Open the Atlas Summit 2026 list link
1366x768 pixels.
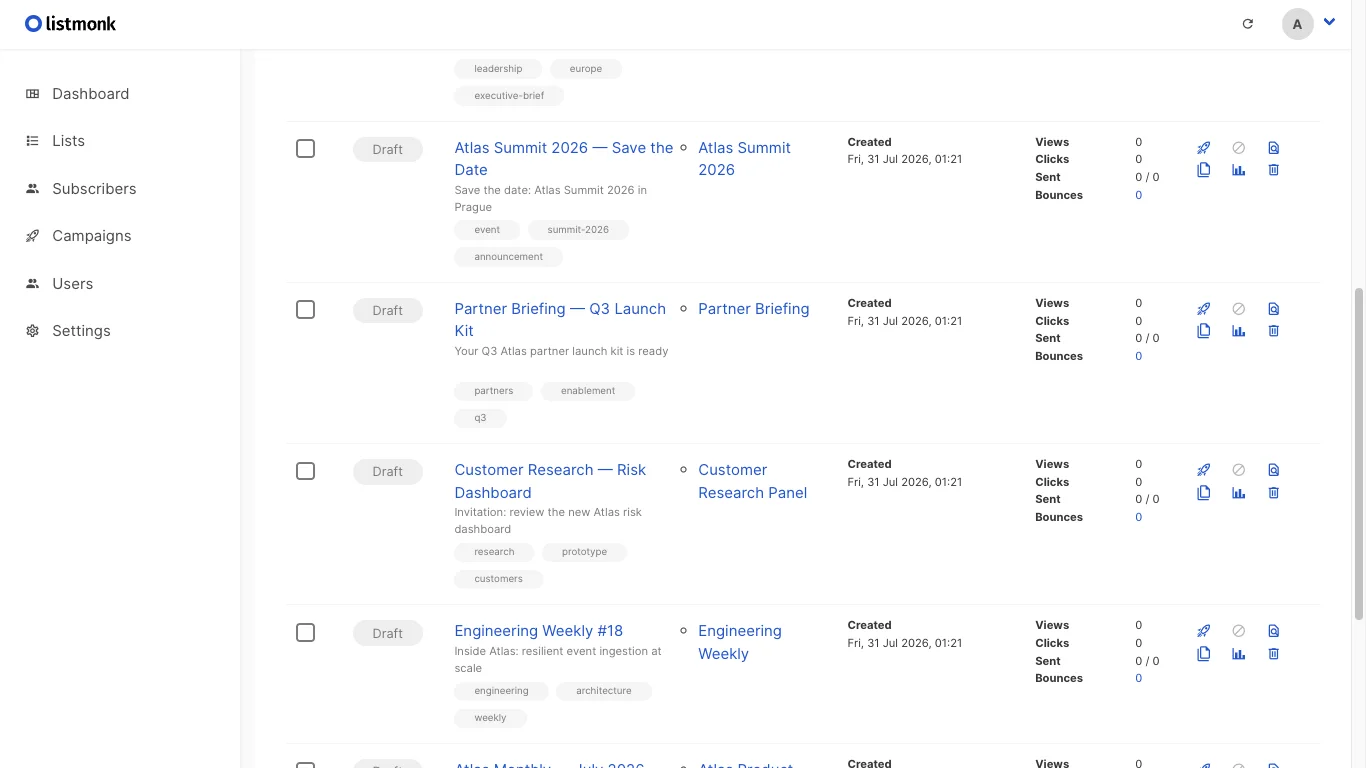(x=744, y=159)
